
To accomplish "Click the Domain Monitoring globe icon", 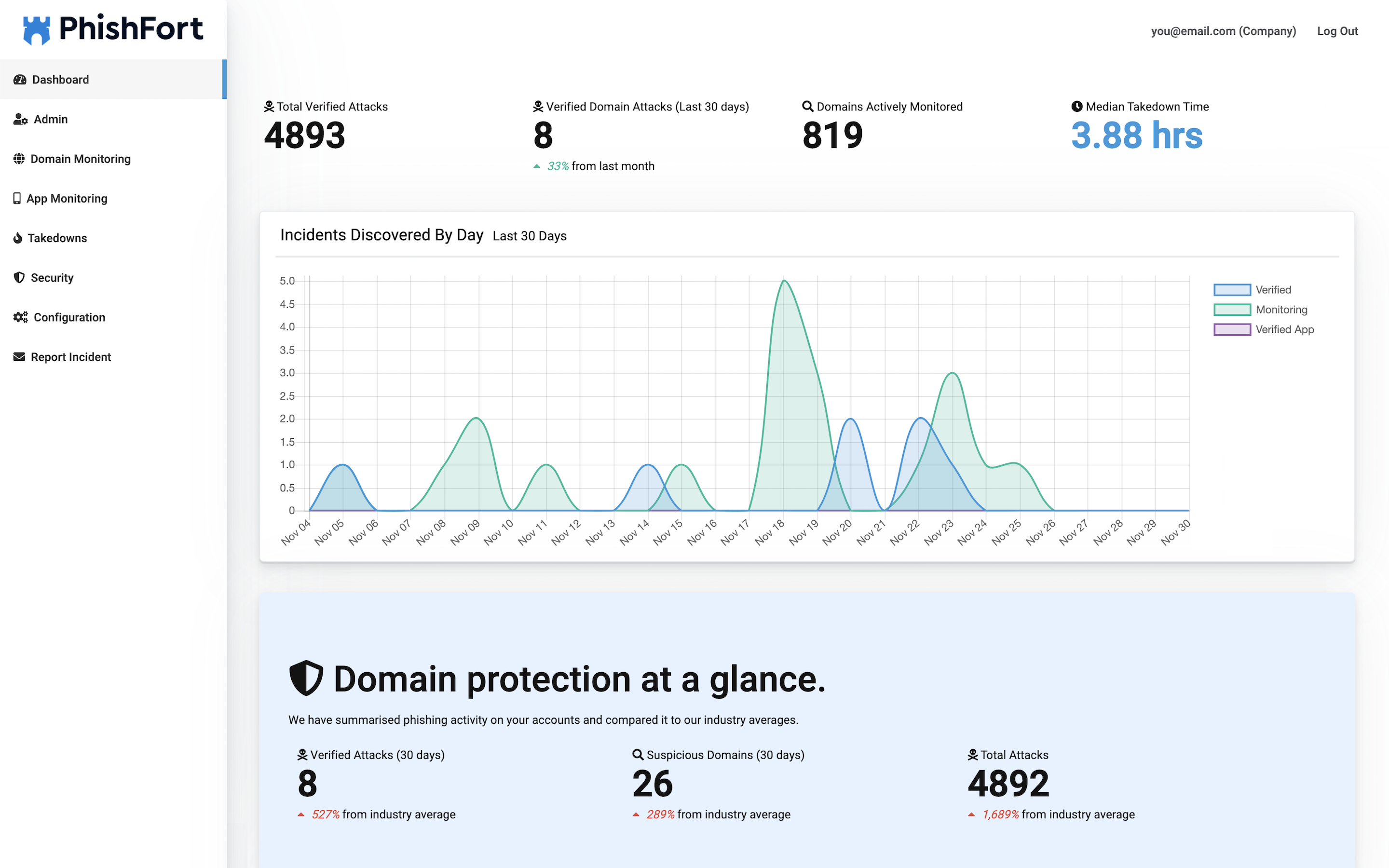I will coord(19,159).
